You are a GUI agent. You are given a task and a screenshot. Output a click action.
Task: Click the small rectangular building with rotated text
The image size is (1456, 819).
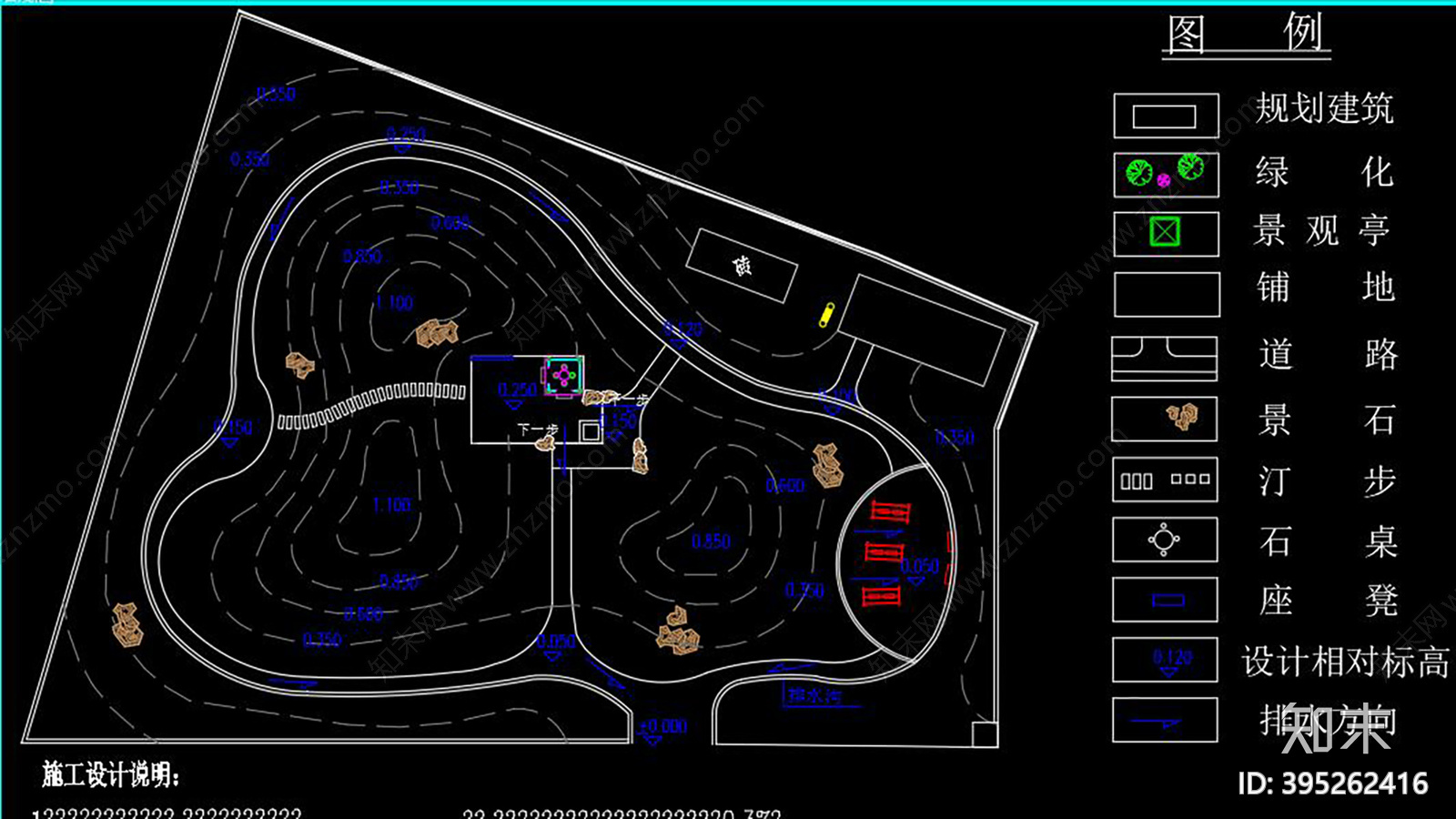[742, 265]
